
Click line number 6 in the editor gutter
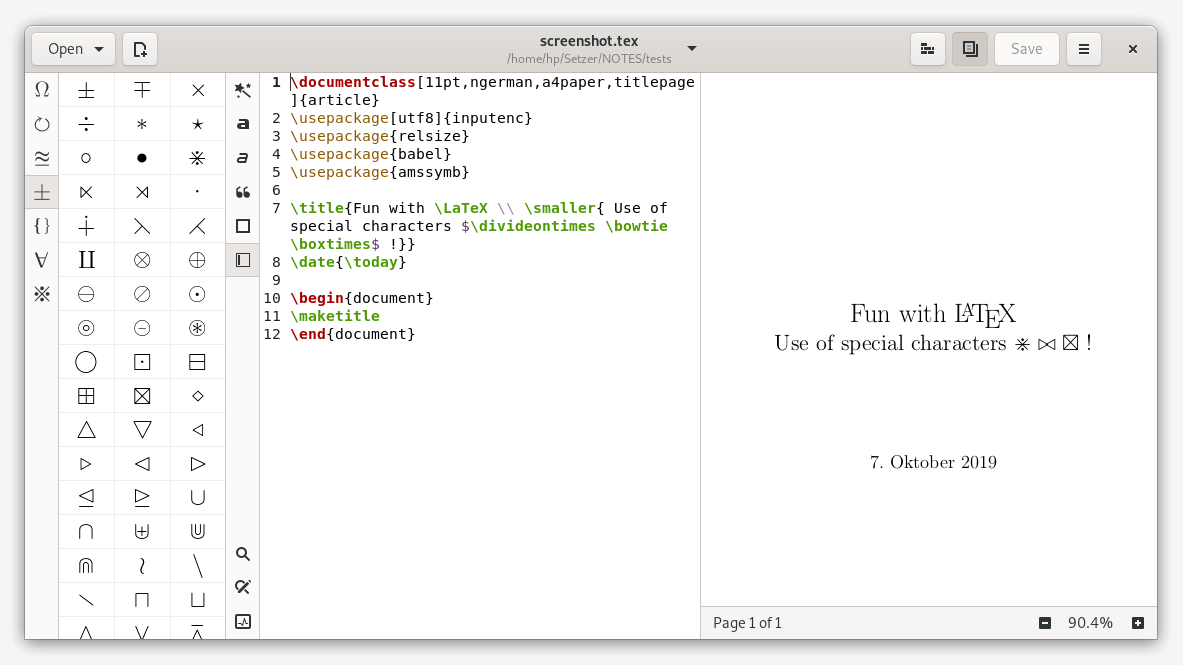pos(276,190)
